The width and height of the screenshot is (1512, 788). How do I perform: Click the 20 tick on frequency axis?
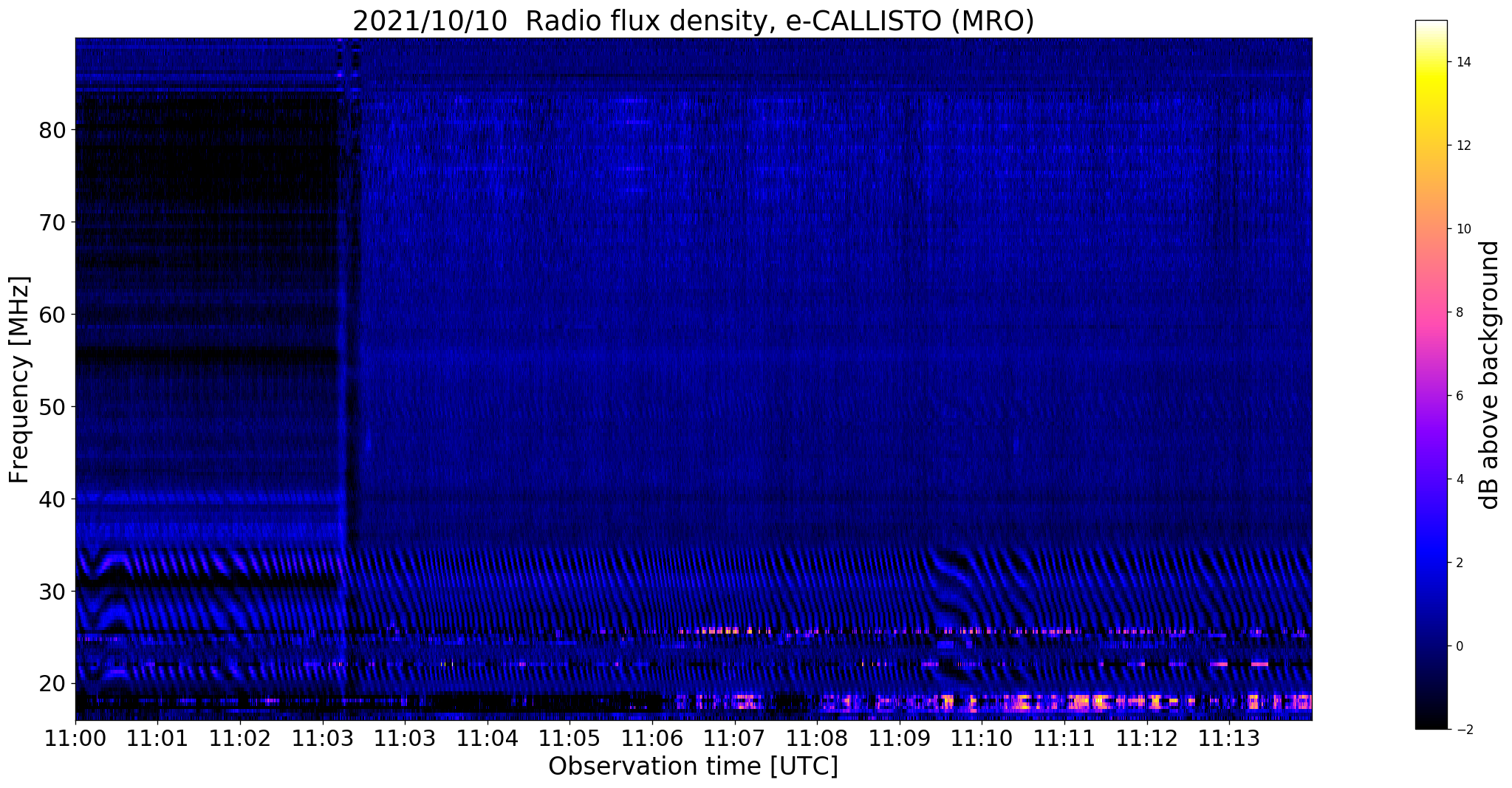click(52, 684)
